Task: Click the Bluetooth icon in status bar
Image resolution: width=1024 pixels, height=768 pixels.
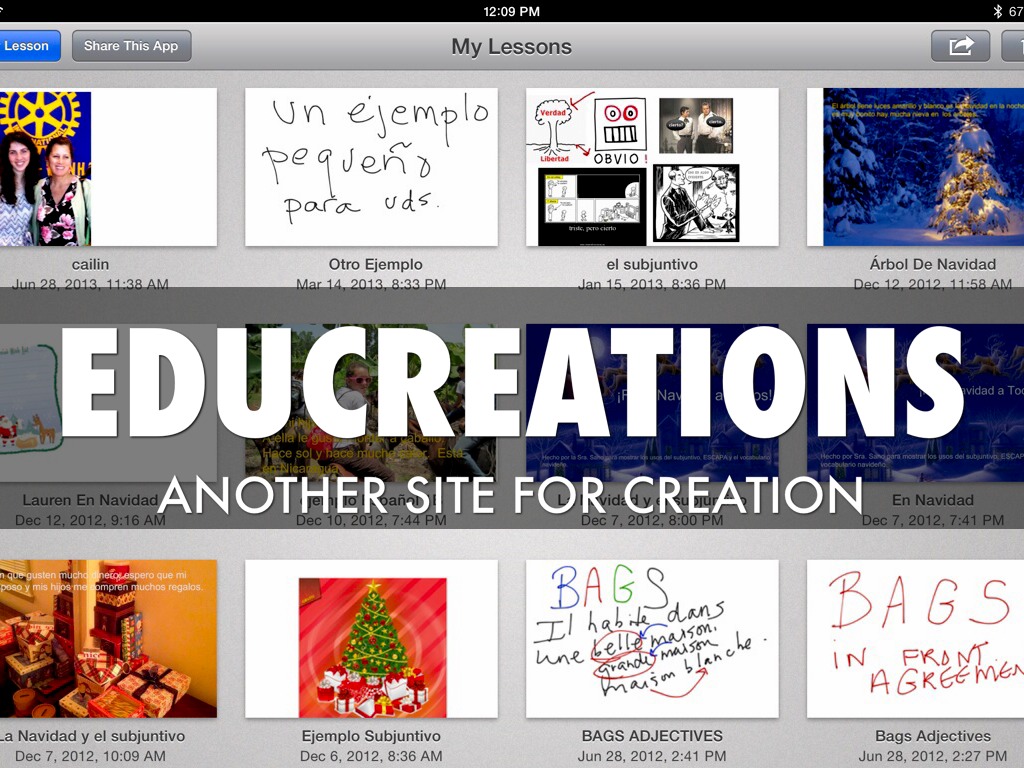Action: (997, 11)
